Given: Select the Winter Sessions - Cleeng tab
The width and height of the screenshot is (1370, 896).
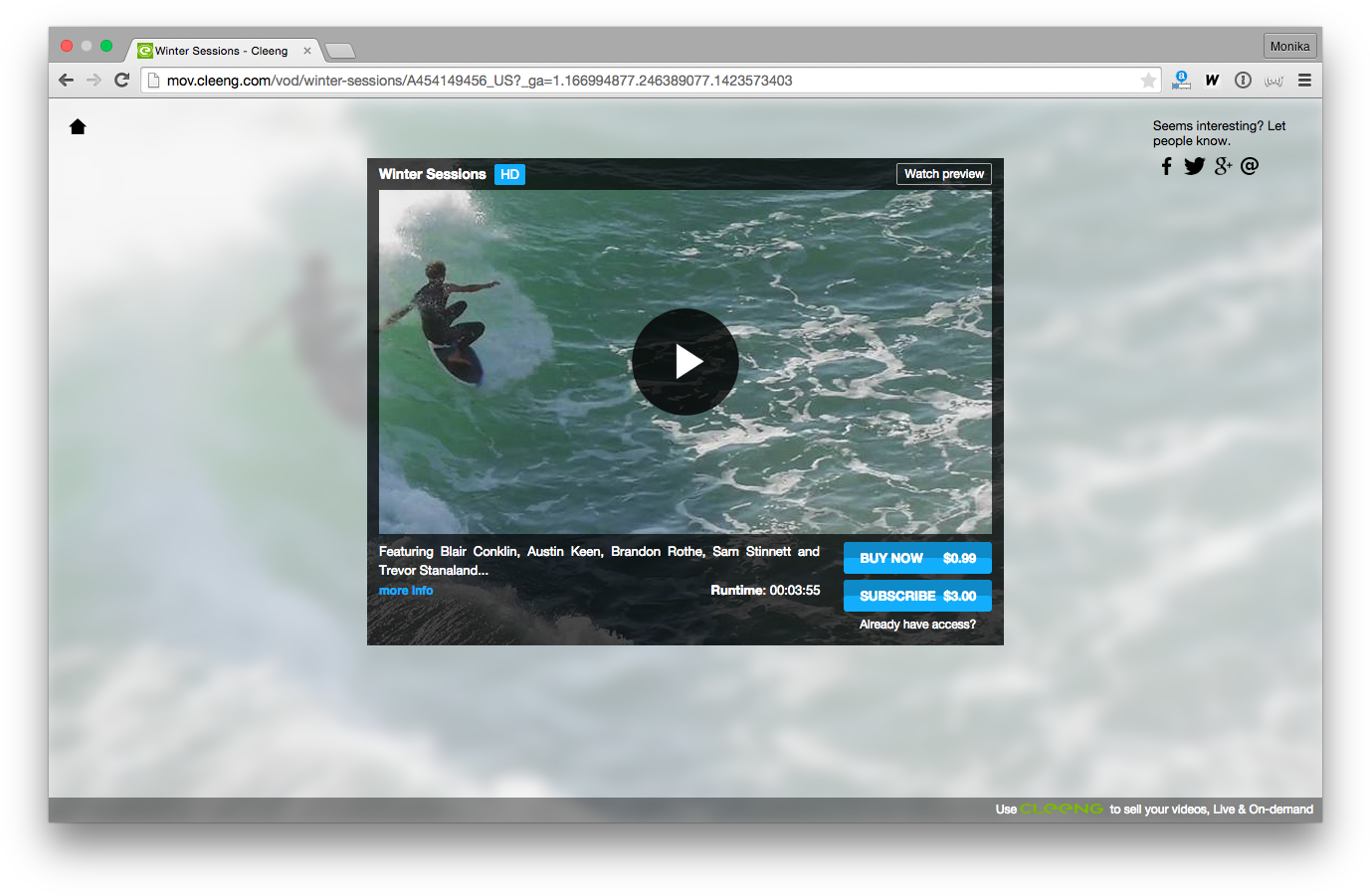Looking at the screenshot, I should click(221, 51).
